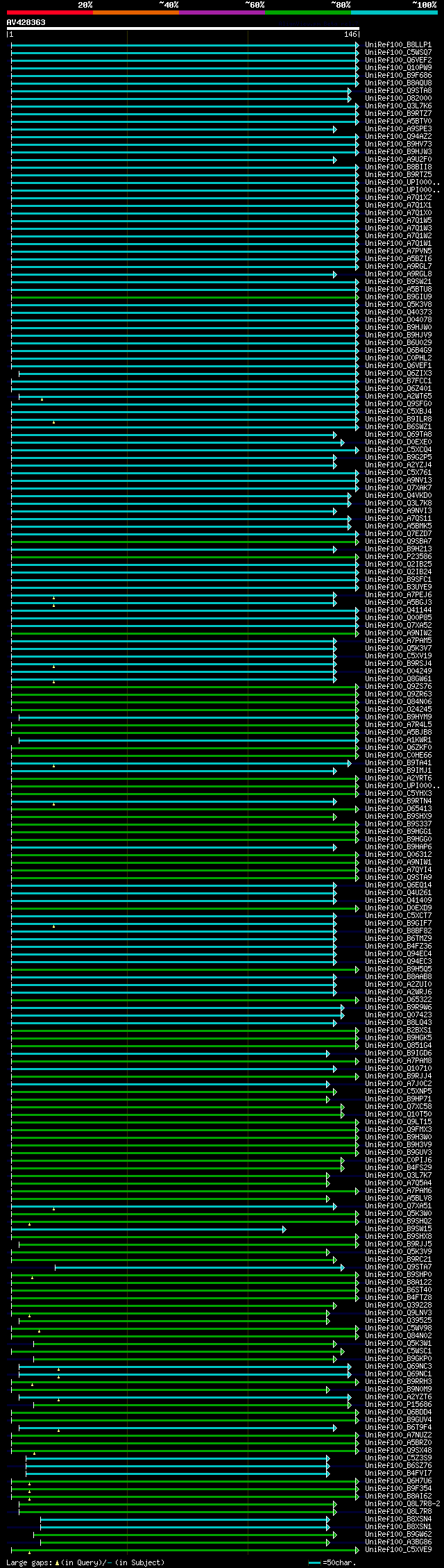Select the UniRef100_D0EXE0 label

pyautogui.click(x=398, y=442)
